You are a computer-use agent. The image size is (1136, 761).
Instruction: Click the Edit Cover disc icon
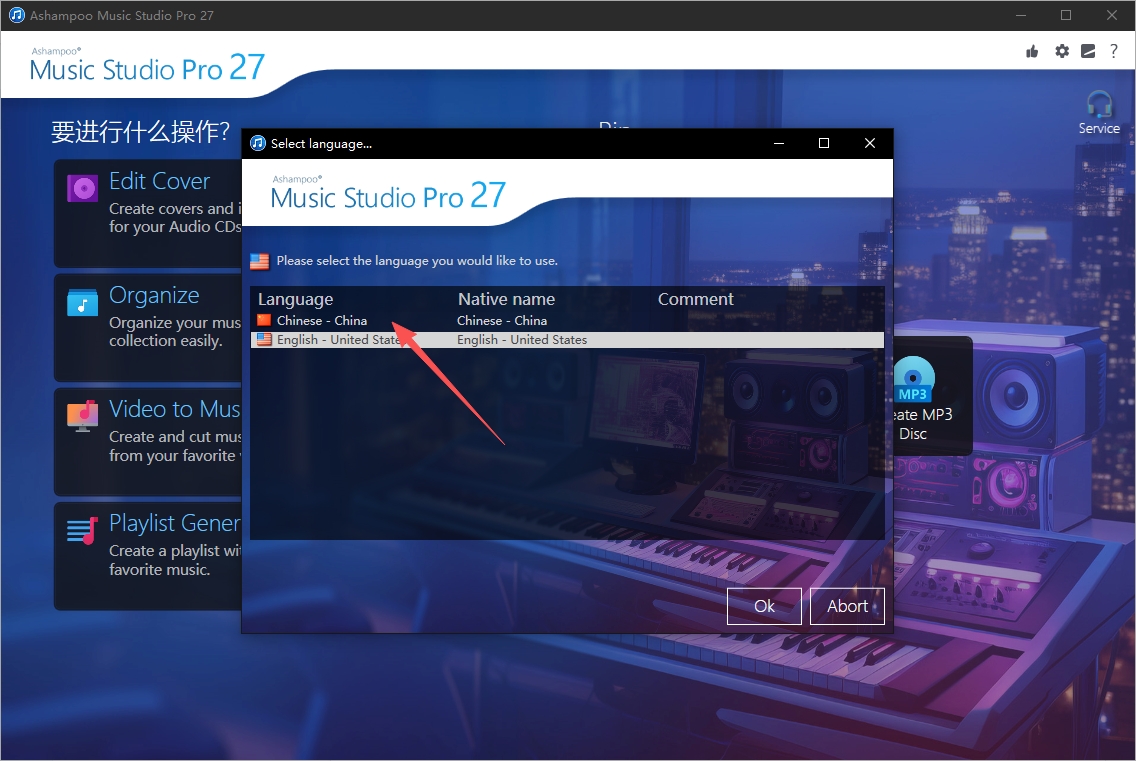coord(83,189)
